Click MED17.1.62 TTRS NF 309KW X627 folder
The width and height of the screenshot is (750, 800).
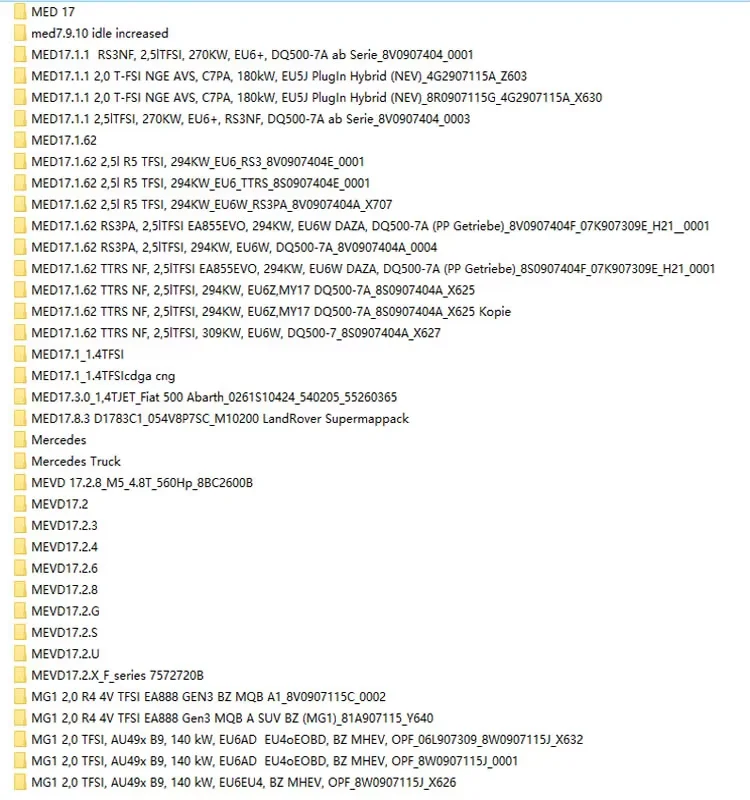coord(236,333)
